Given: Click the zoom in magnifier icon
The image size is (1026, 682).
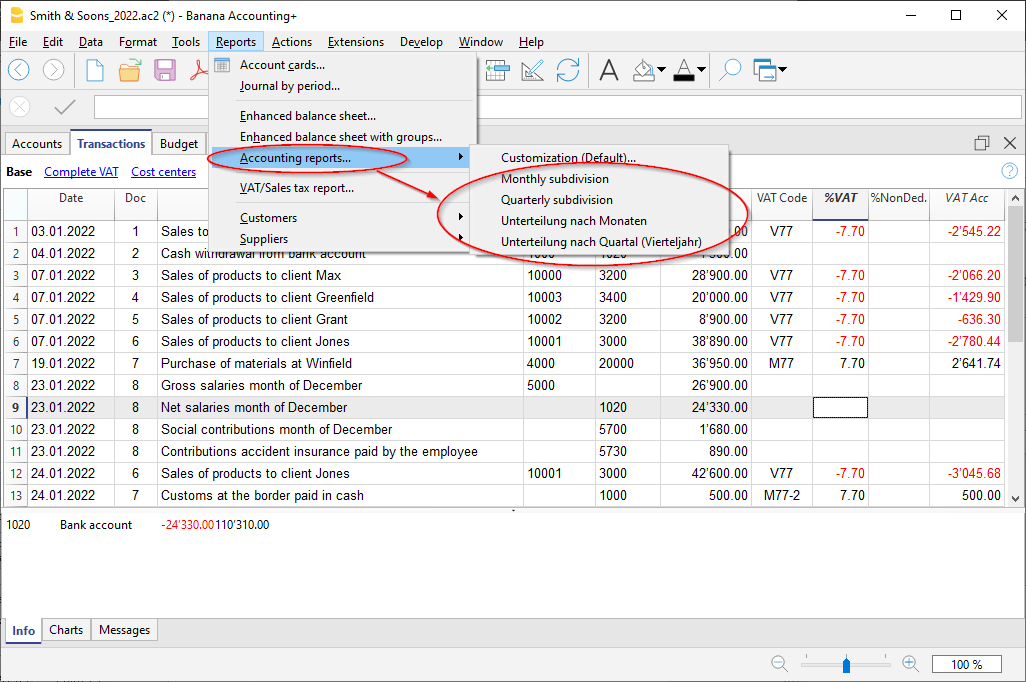Looking at the screenshot, I should [x=910, y=663].
